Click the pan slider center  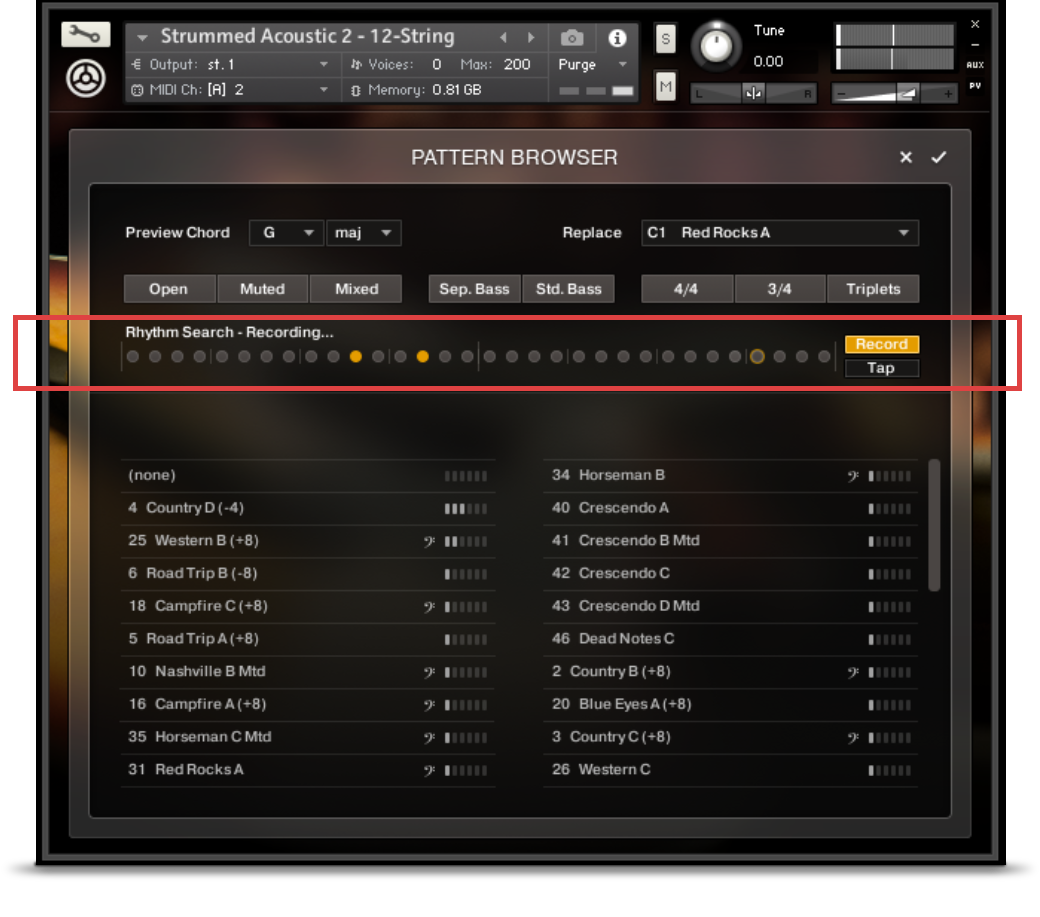point(753,93)
